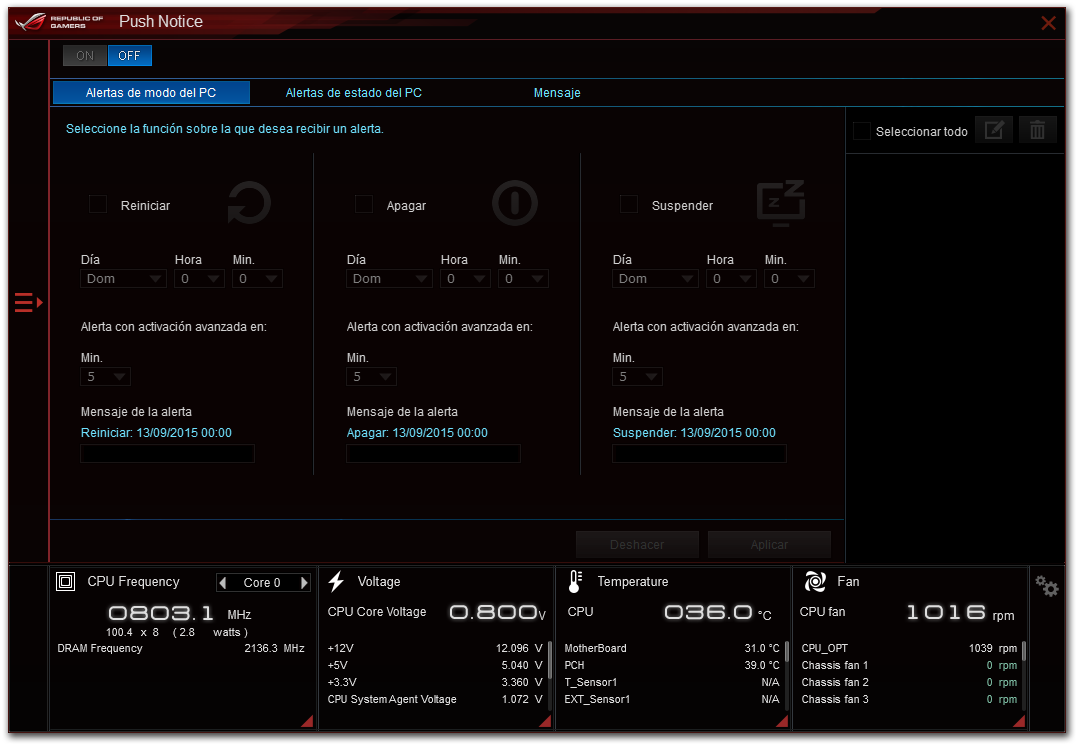Open the Mensaje tab
Image resolution: width=1081 pixels, height=747 pixels.
click(x=557, y=93)
